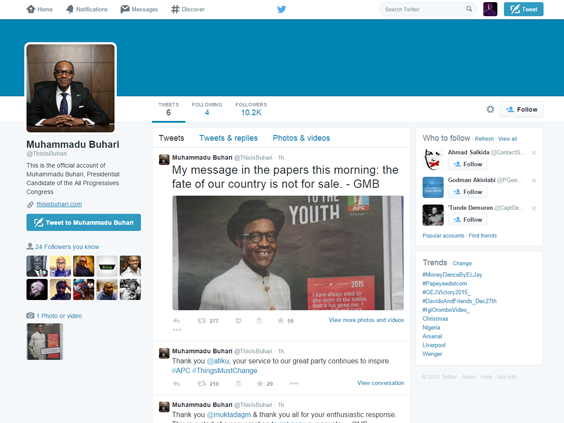Retweet the @atiku thank-you tweet
The width and height of the screenshot is (564, 423).
click(201, 383)
